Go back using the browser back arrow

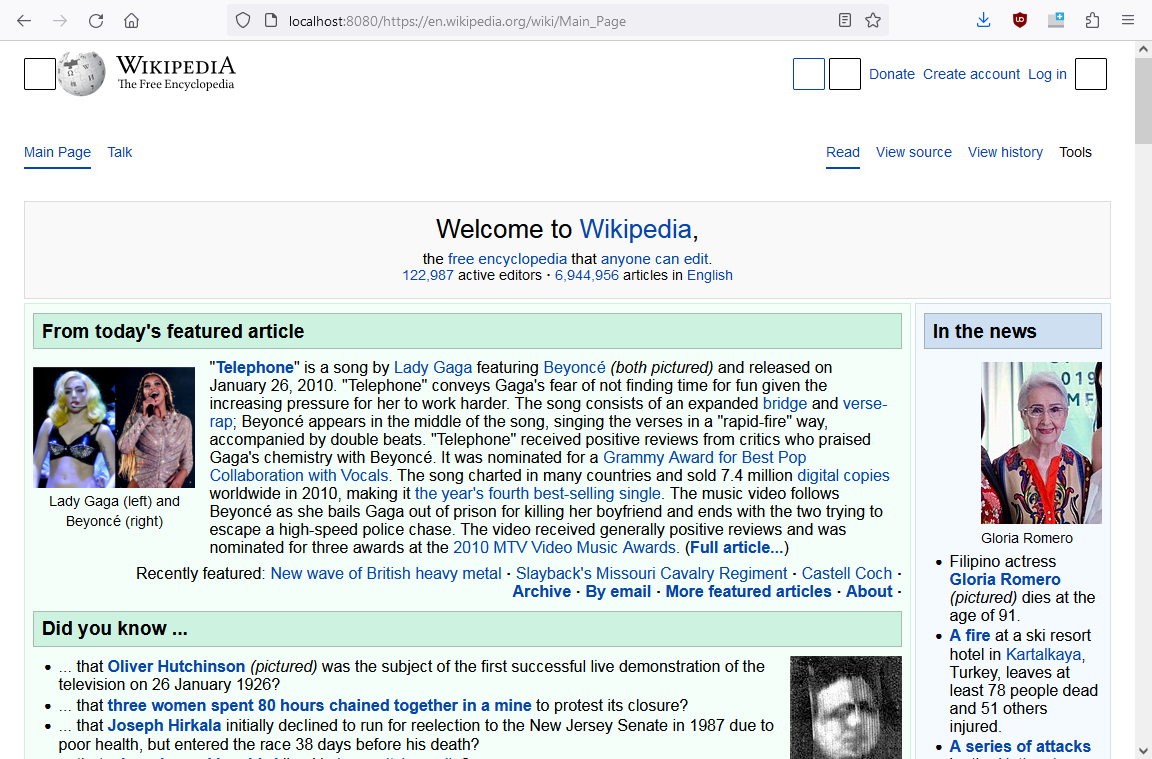tap(24, 21)
